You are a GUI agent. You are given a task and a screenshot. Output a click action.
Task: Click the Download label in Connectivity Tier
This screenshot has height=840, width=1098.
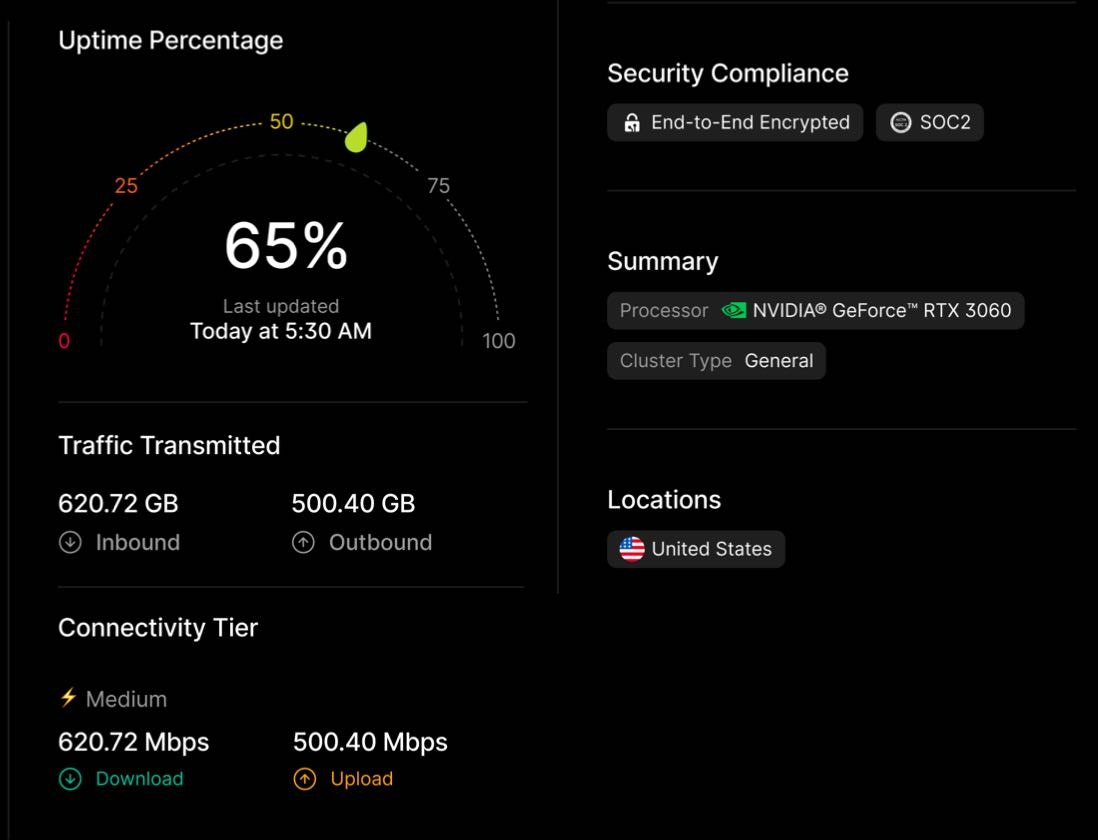pyautogui.click(x=139, y=779)
